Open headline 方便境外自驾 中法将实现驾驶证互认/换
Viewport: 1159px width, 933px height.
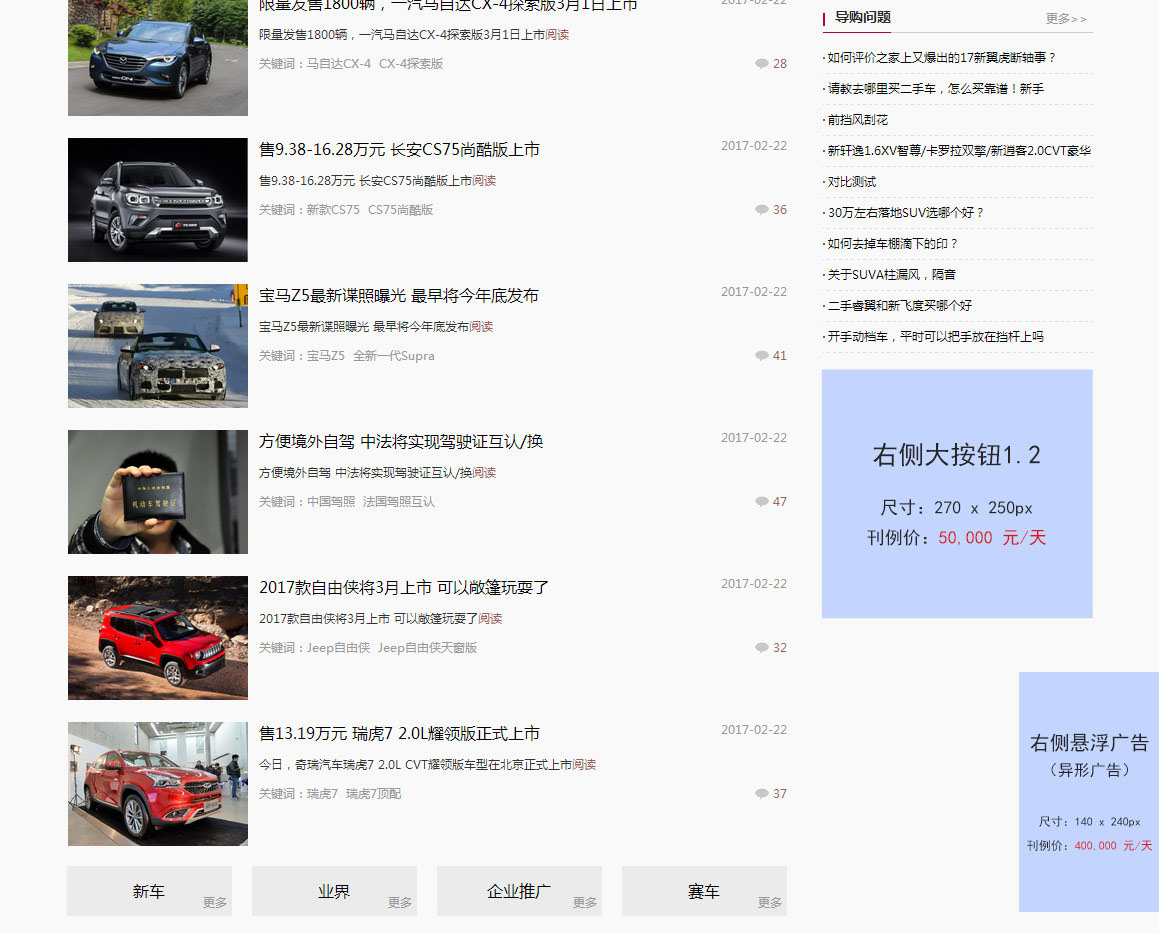click(x=401, y=441)
